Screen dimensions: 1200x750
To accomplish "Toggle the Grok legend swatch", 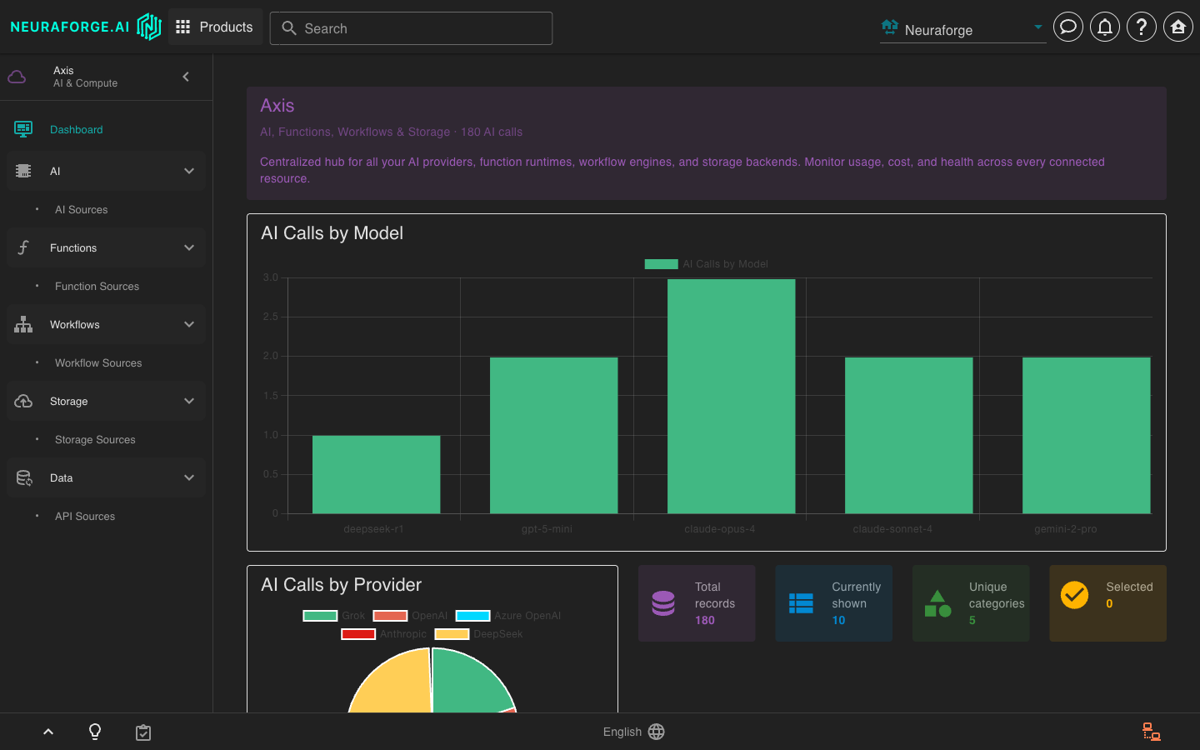I will click(320, 616).
